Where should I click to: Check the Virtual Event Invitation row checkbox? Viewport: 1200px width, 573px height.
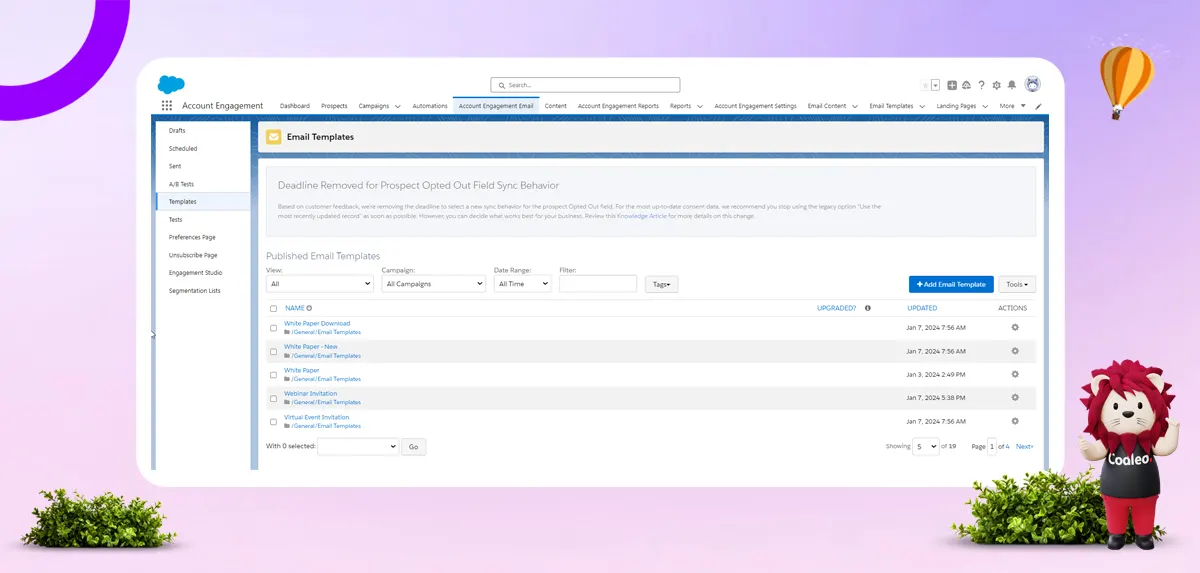(x=273, y=422)
